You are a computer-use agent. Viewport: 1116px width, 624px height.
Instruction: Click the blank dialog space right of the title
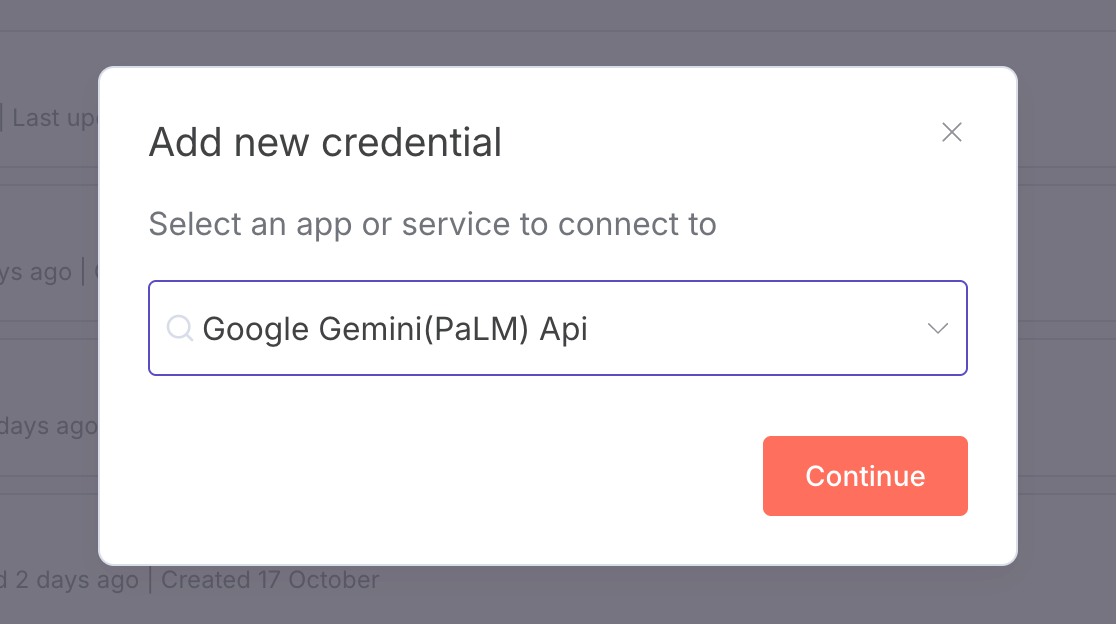point(720,143)
